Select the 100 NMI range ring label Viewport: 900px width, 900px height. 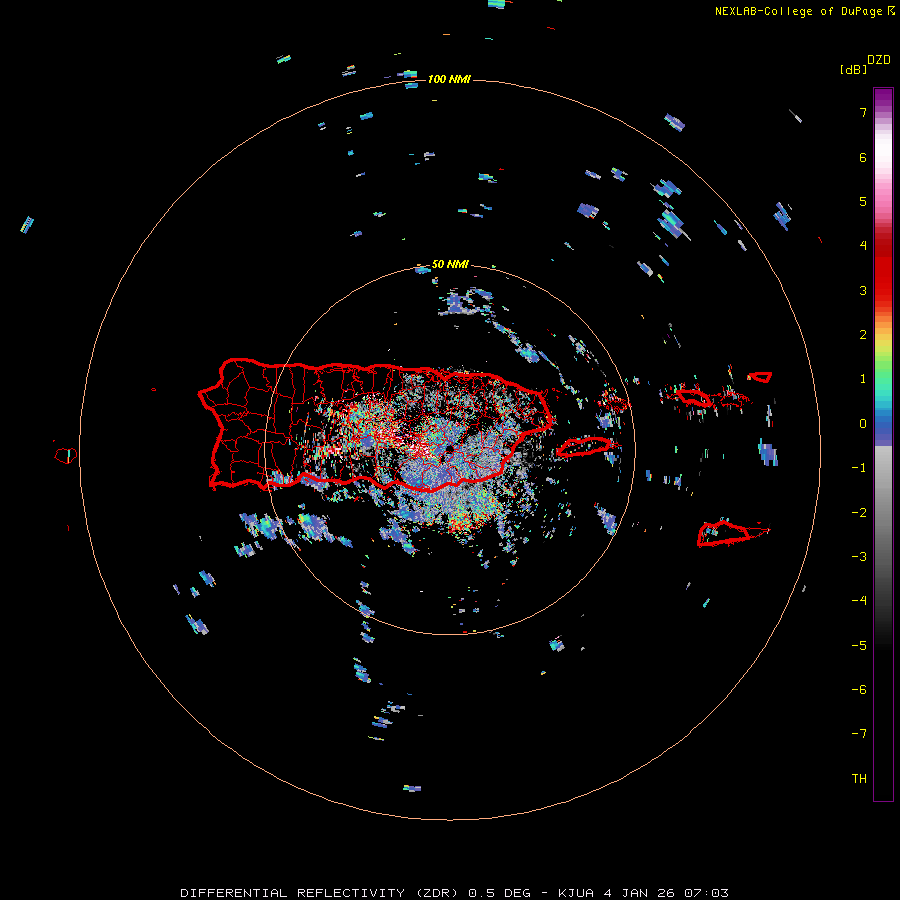point(449,79)
